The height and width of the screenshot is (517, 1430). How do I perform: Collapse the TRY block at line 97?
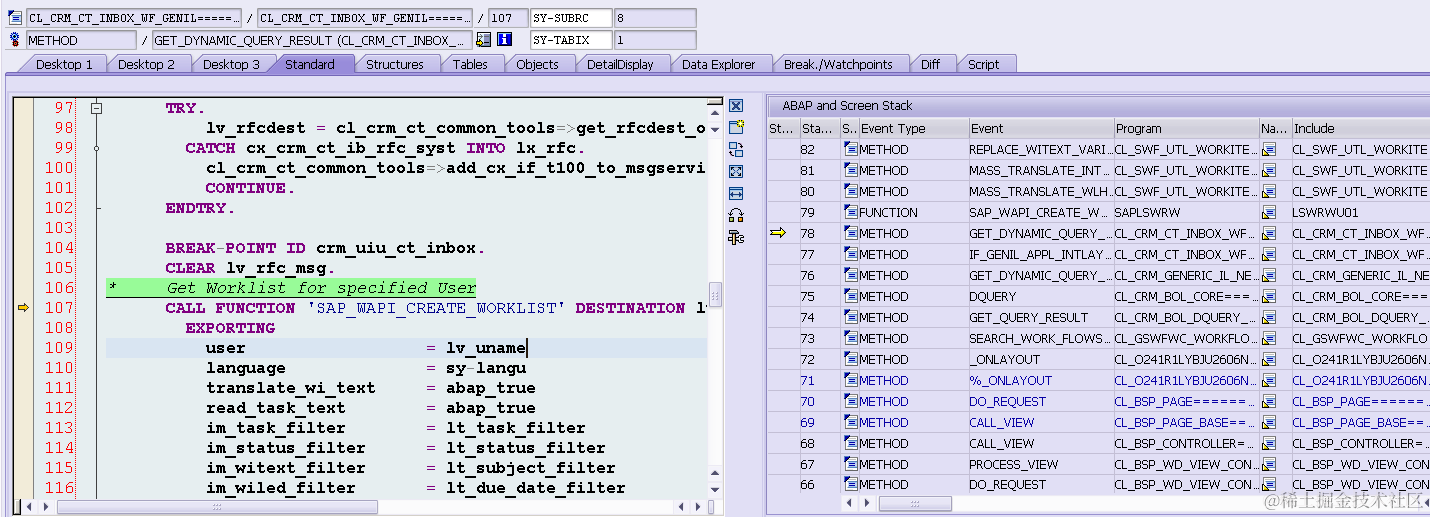[97, 108]
